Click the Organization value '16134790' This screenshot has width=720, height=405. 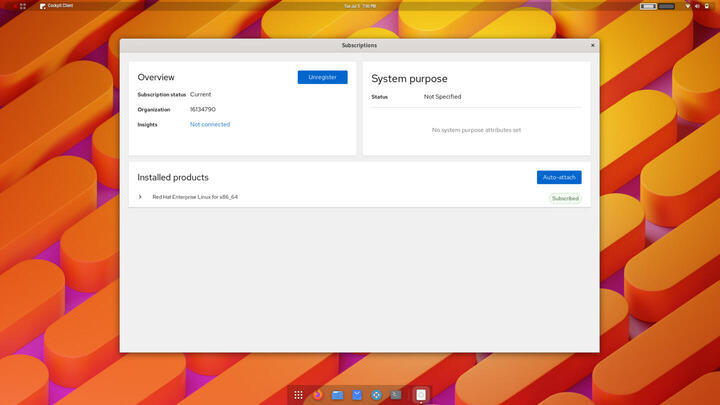pyautogui.click(x=202, y=109)
